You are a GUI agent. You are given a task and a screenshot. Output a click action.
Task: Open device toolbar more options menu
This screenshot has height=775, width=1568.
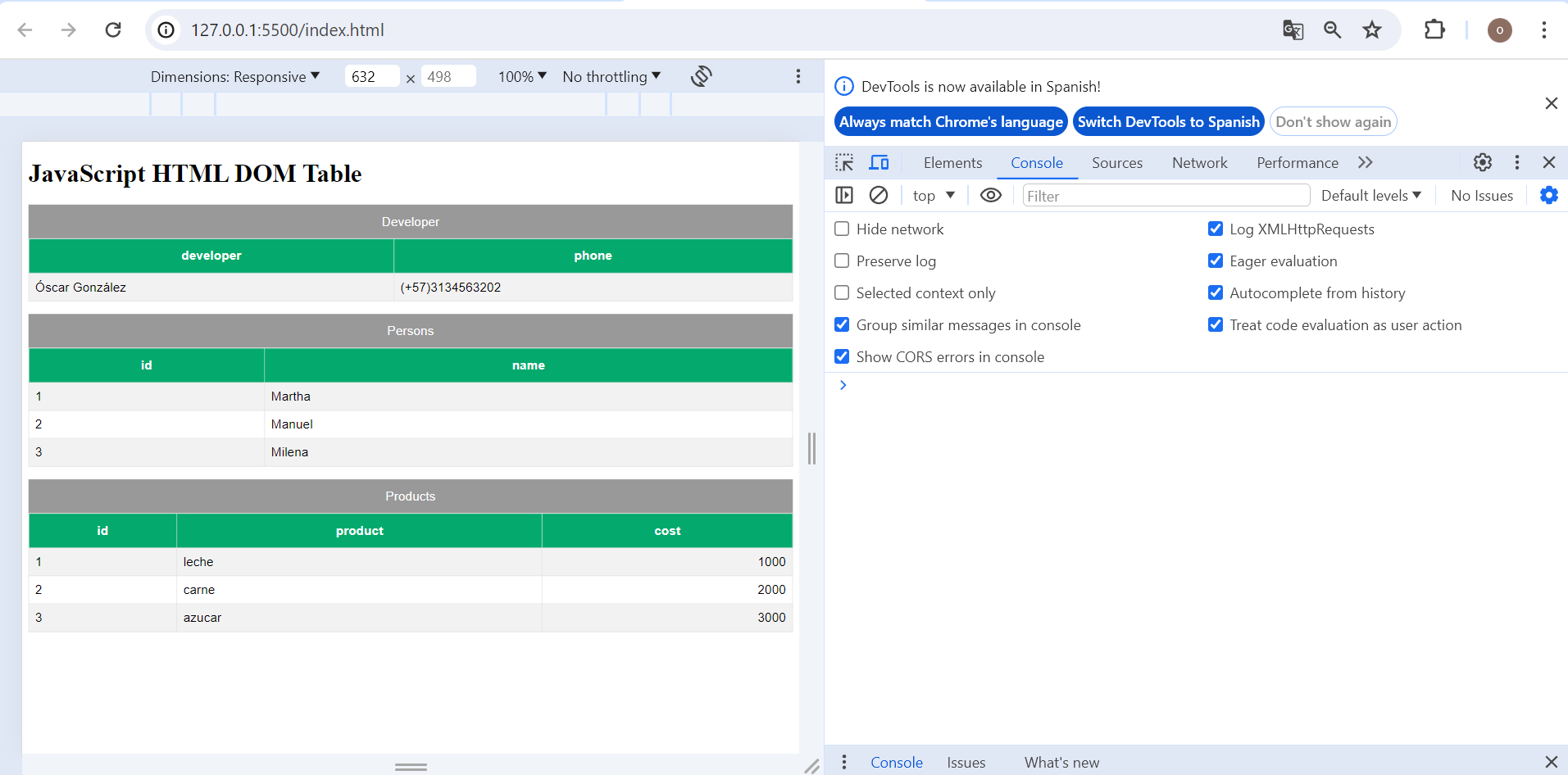click(798, 76)
